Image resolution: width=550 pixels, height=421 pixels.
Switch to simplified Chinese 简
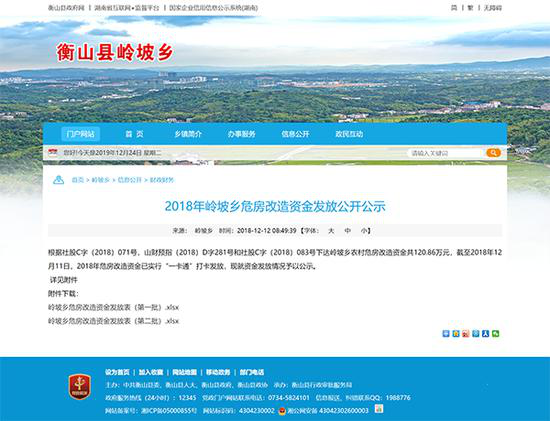tap(454, 8)
